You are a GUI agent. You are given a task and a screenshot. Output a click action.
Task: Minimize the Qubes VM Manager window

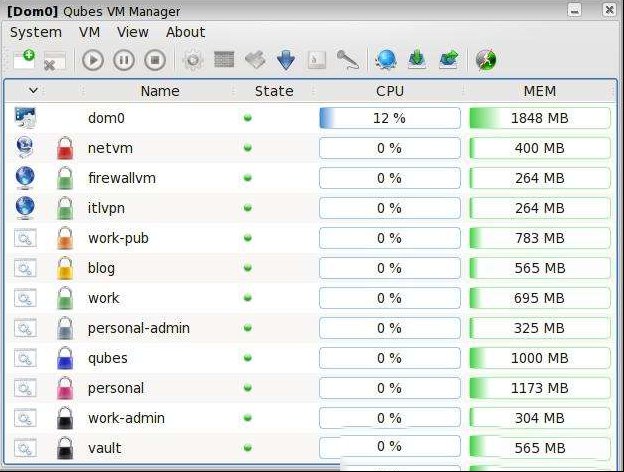(x=574, y=10)
